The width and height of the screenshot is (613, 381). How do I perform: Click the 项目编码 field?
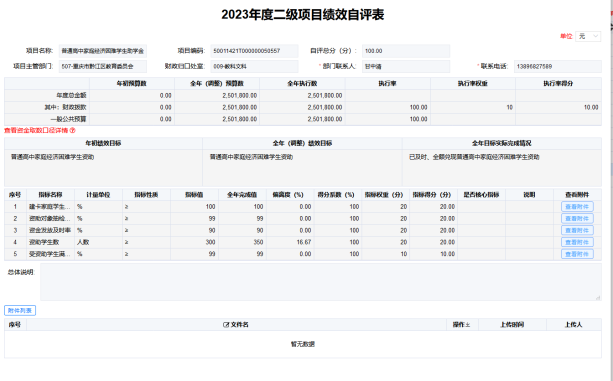click(254, 51)
